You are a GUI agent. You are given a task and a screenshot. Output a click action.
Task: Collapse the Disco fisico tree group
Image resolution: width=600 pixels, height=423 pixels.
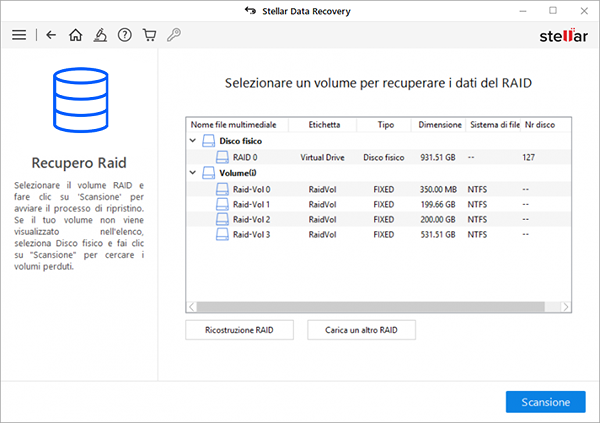[193, 141]
